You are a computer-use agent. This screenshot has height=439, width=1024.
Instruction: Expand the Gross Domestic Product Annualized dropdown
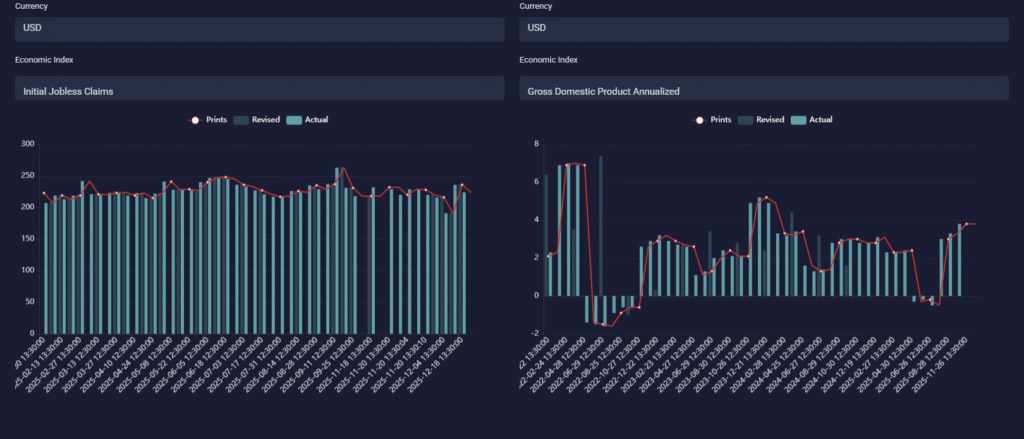pyautogui.click(x=764, y=90)
